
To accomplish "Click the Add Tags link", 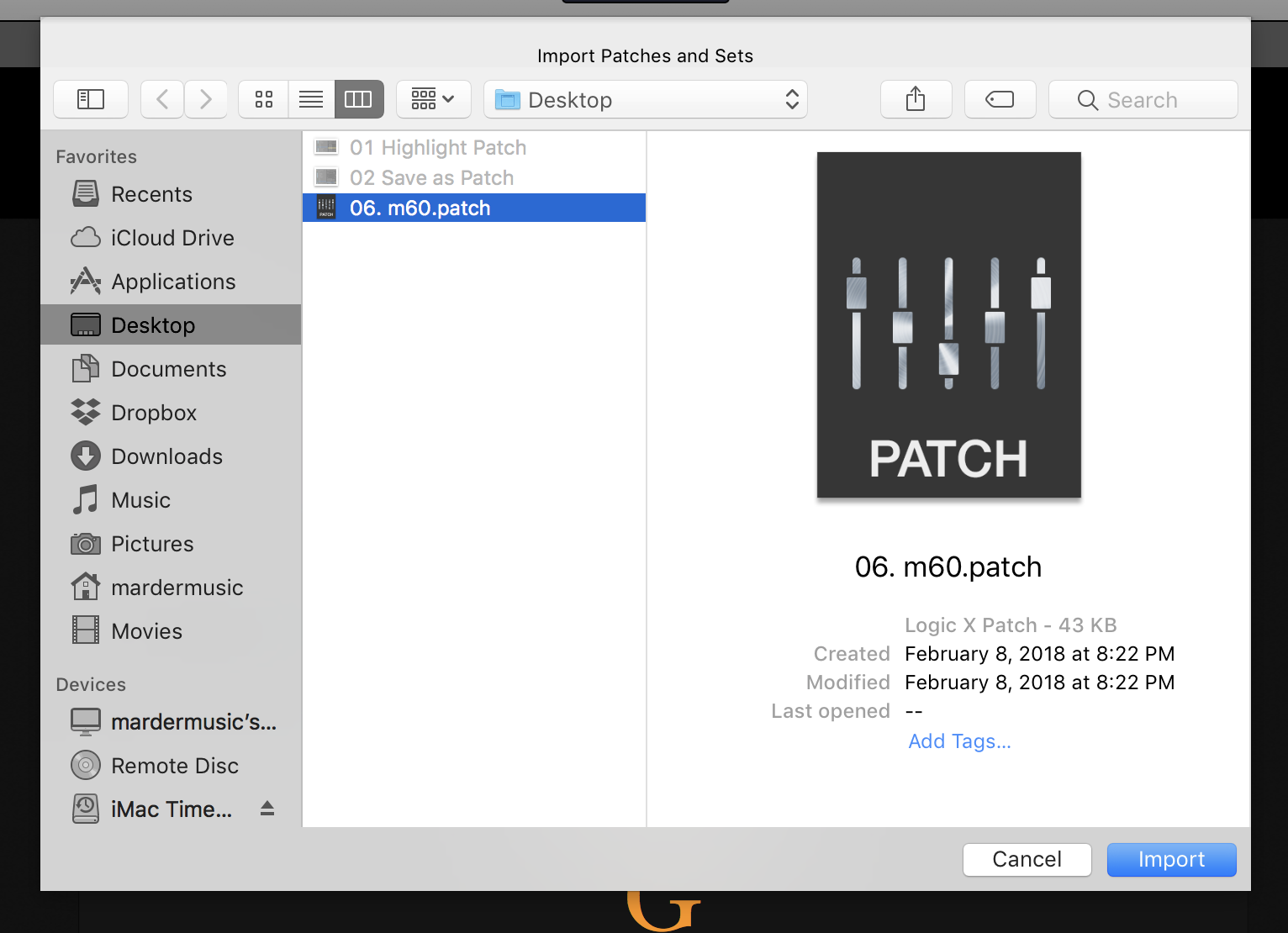I will [959, 741].
